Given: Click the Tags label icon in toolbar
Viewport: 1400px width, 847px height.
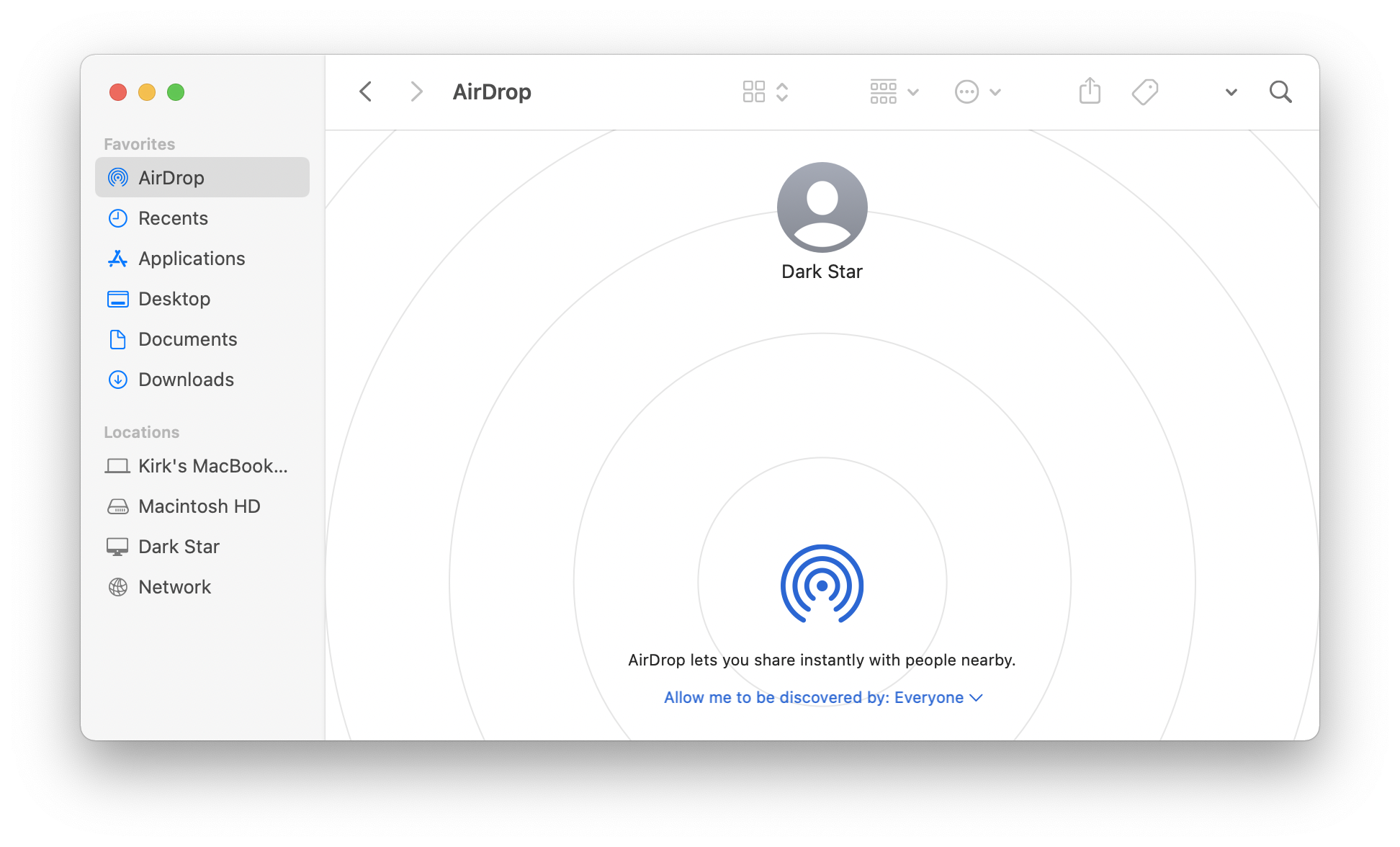Looking at the screenshot, I should click(x=1144, y=91).
